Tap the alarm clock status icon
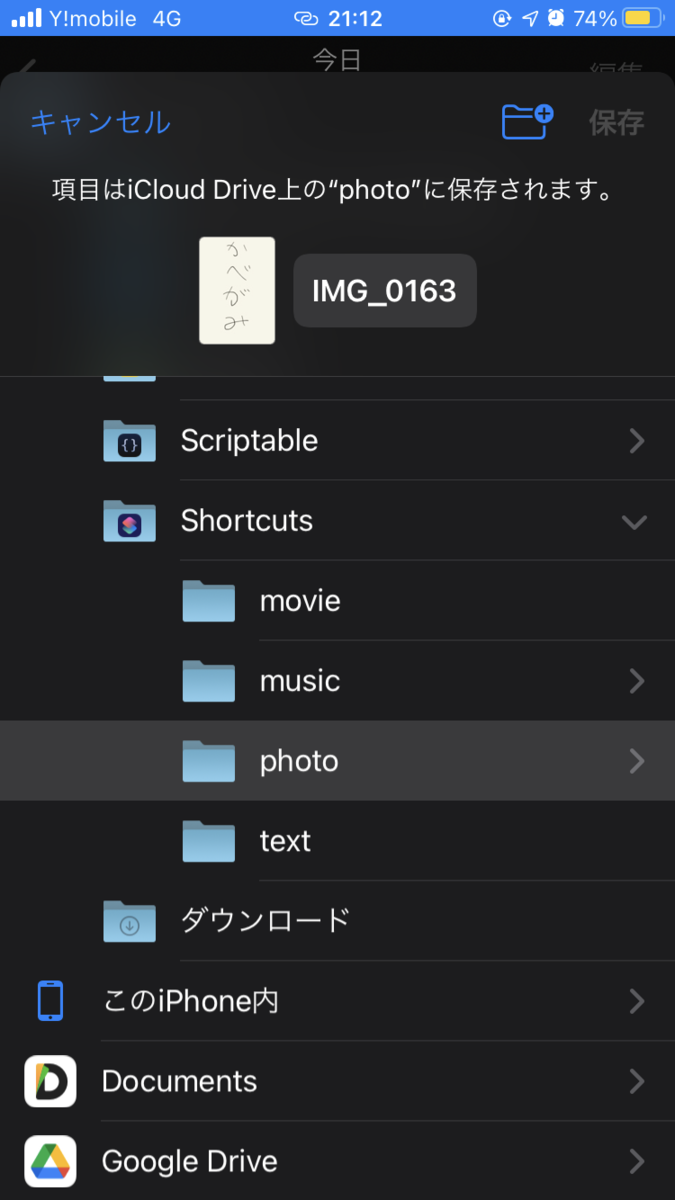Viewport: 675px width, 1200px height. (556, 18)
